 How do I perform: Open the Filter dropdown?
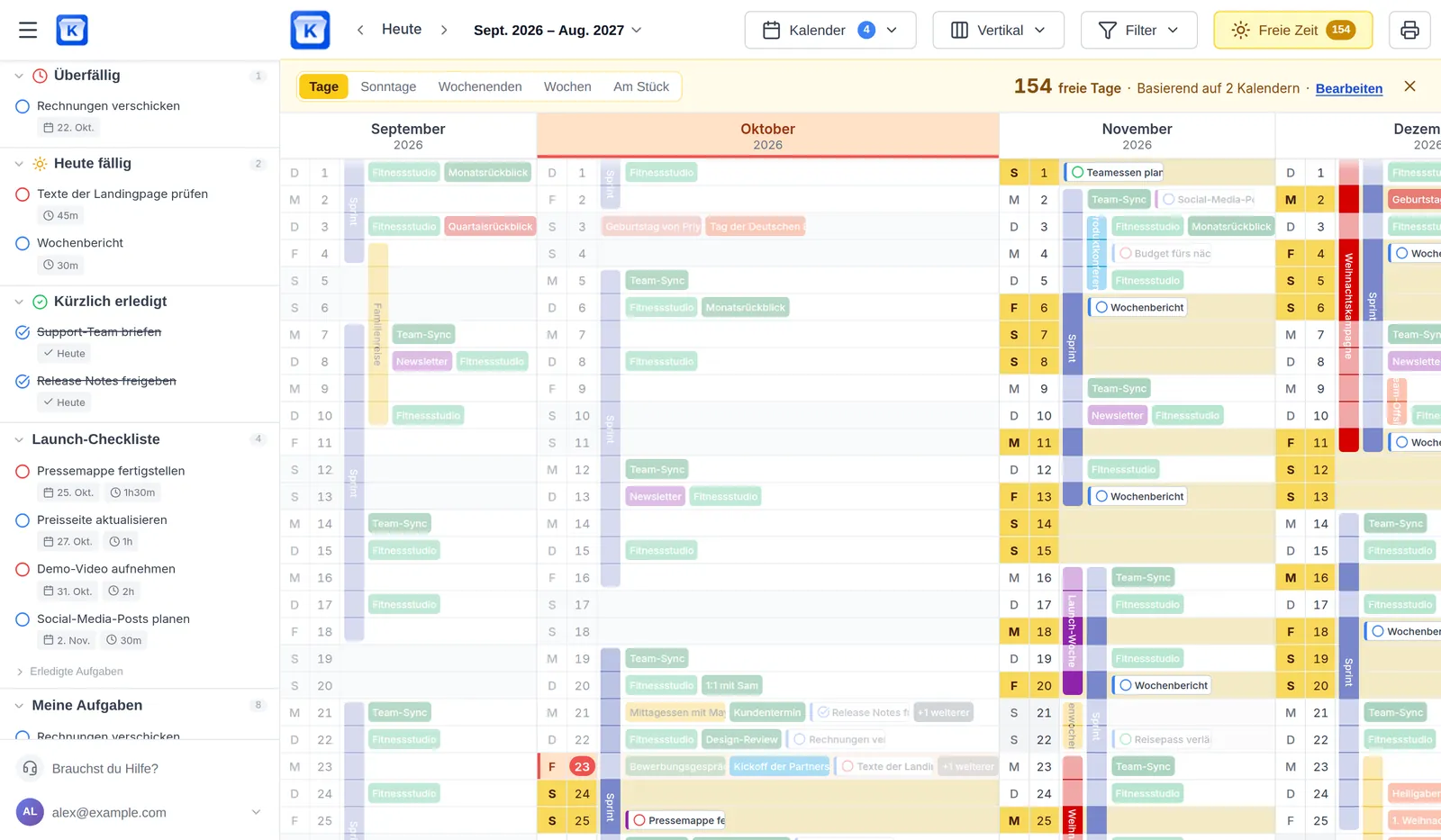point(1138,30)
